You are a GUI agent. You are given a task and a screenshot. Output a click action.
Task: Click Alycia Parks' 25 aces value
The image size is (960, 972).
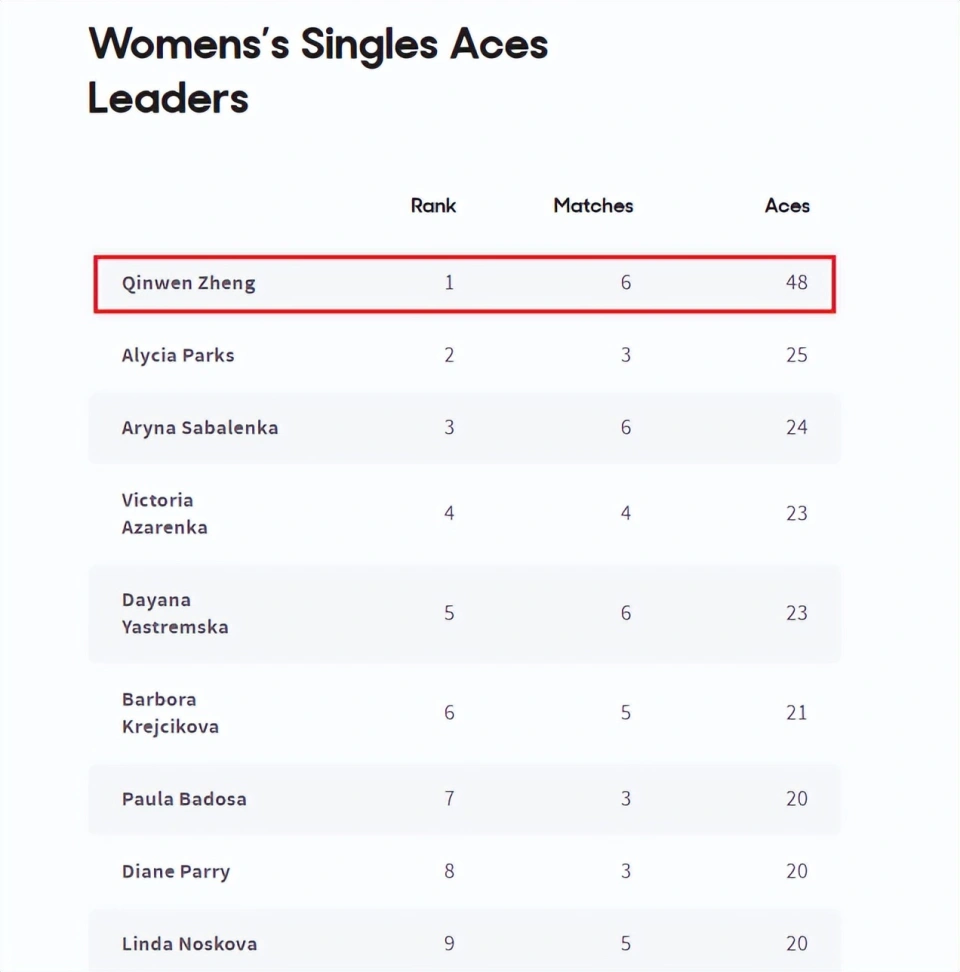pos(796,355)
